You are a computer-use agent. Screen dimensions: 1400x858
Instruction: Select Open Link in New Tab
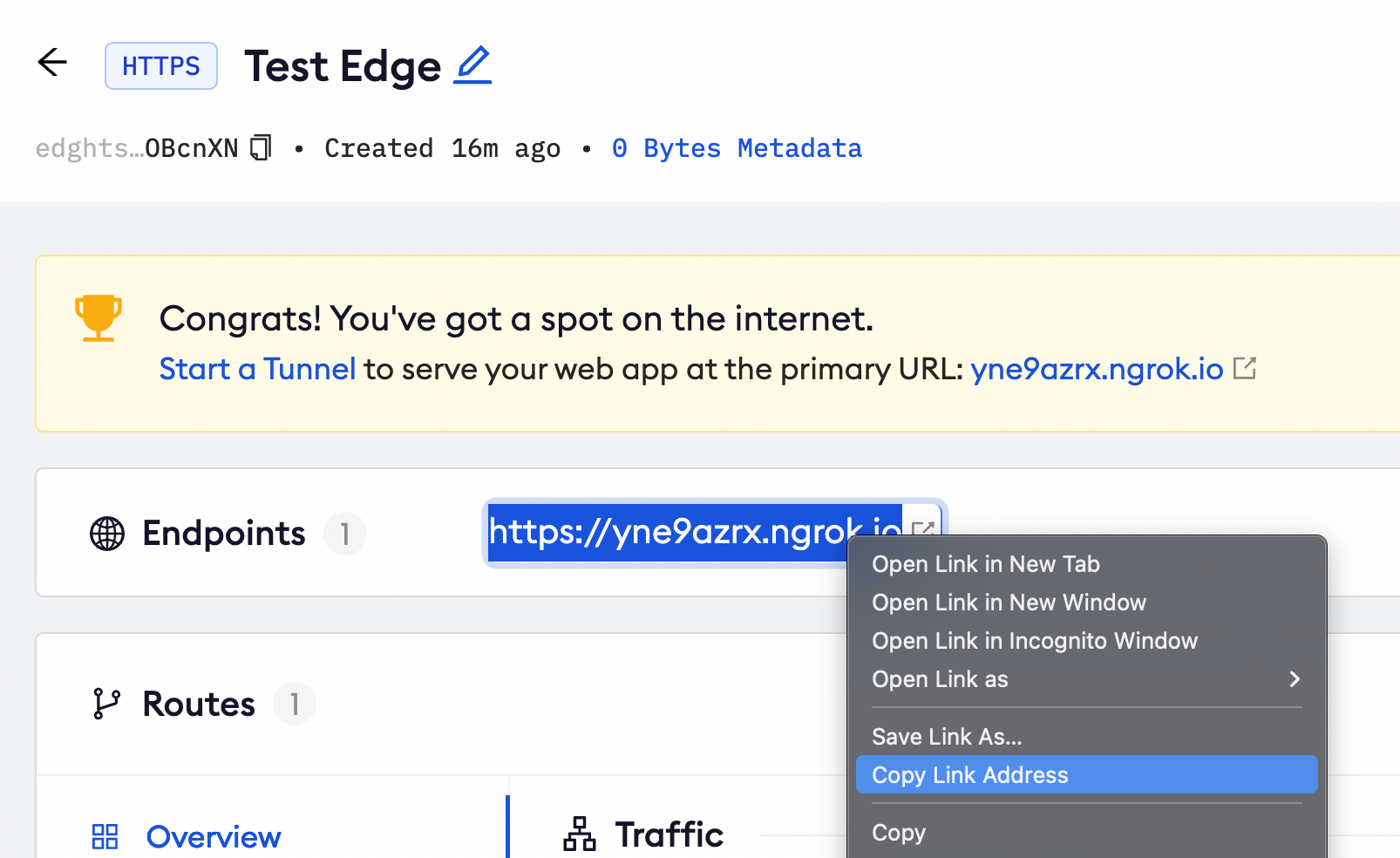[986, 564]
